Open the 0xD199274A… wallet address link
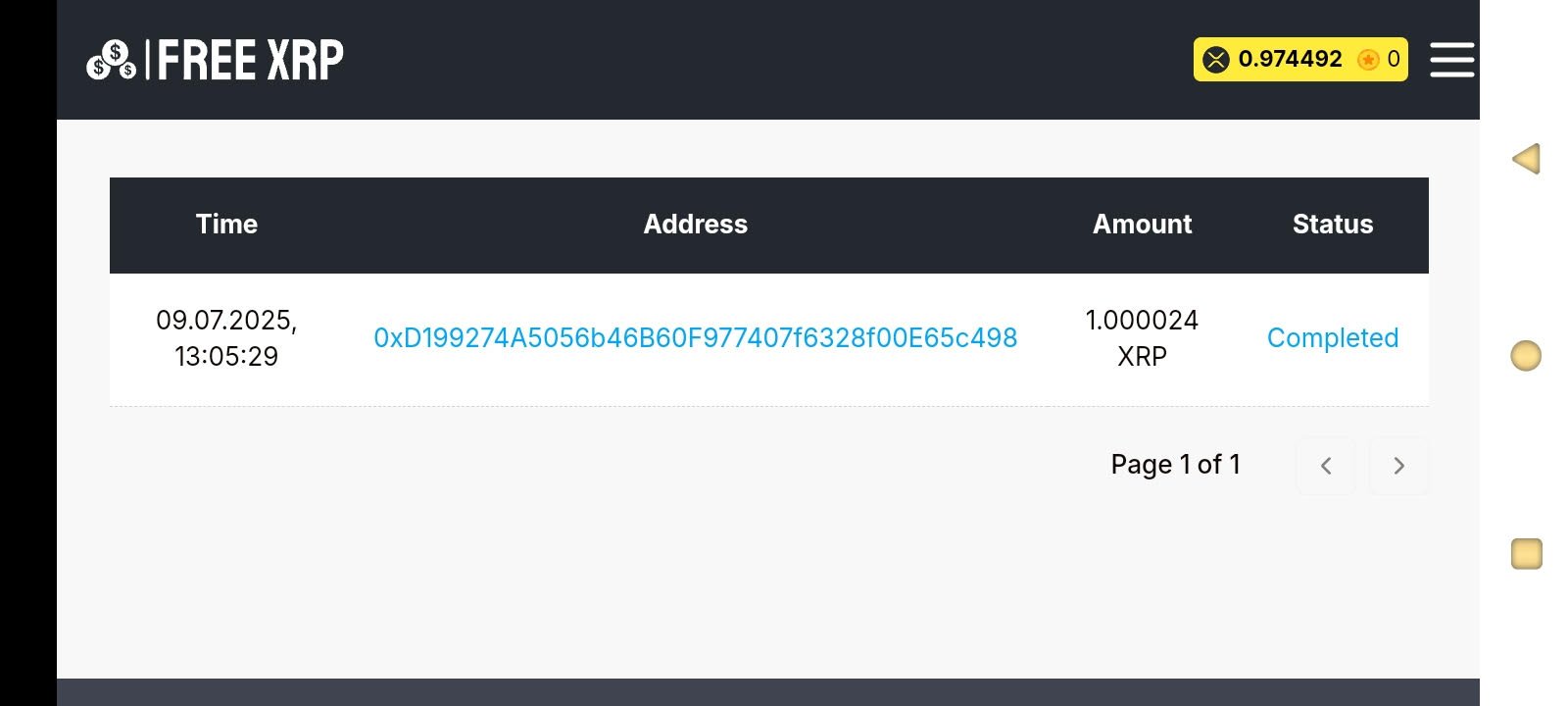The image size is (1568, 706). point(695,338)
